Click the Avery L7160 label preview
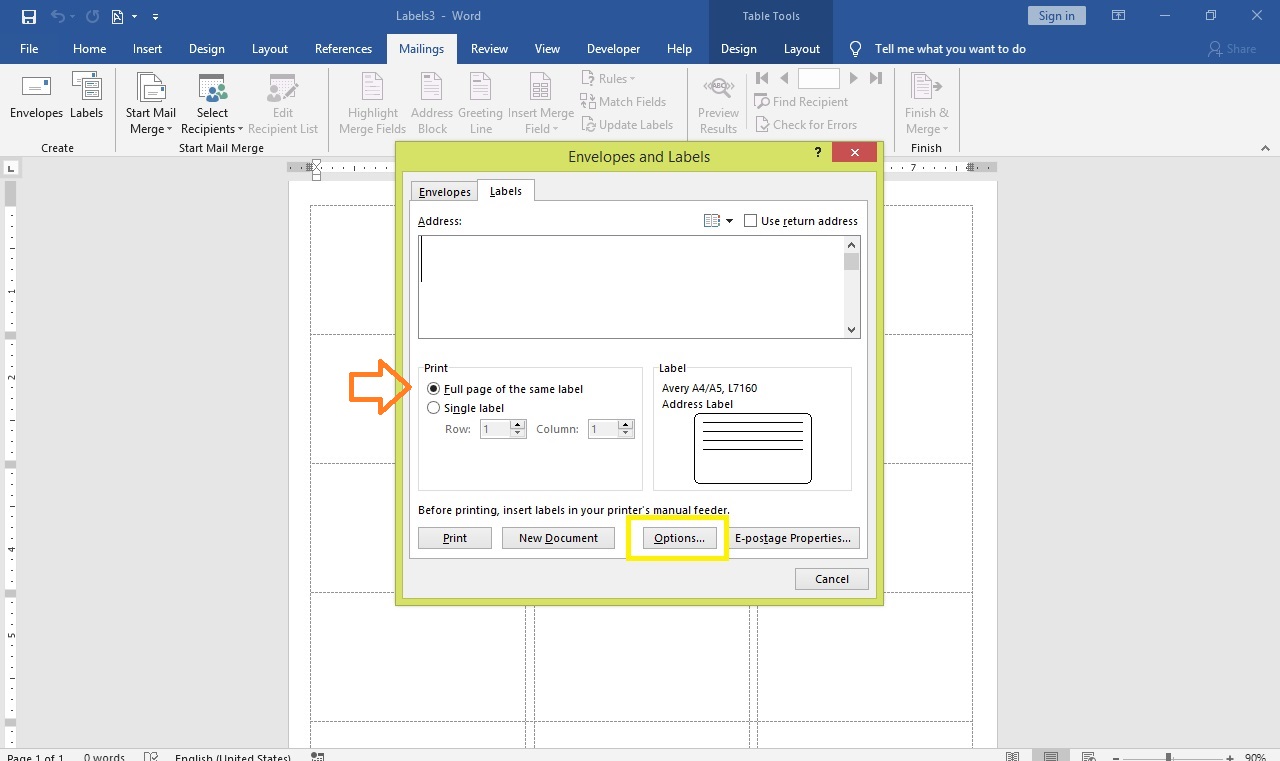 (752, 448)
